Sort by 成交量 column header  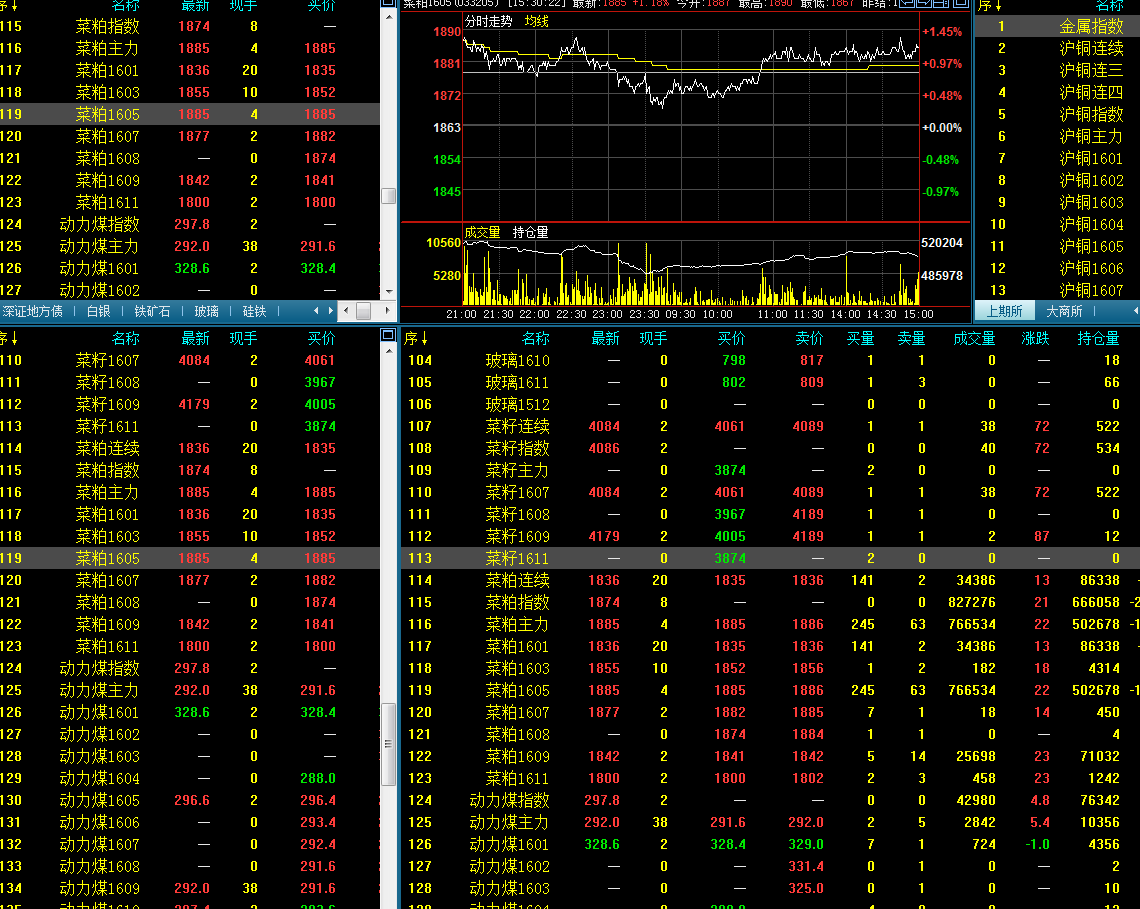coord(973,339)
